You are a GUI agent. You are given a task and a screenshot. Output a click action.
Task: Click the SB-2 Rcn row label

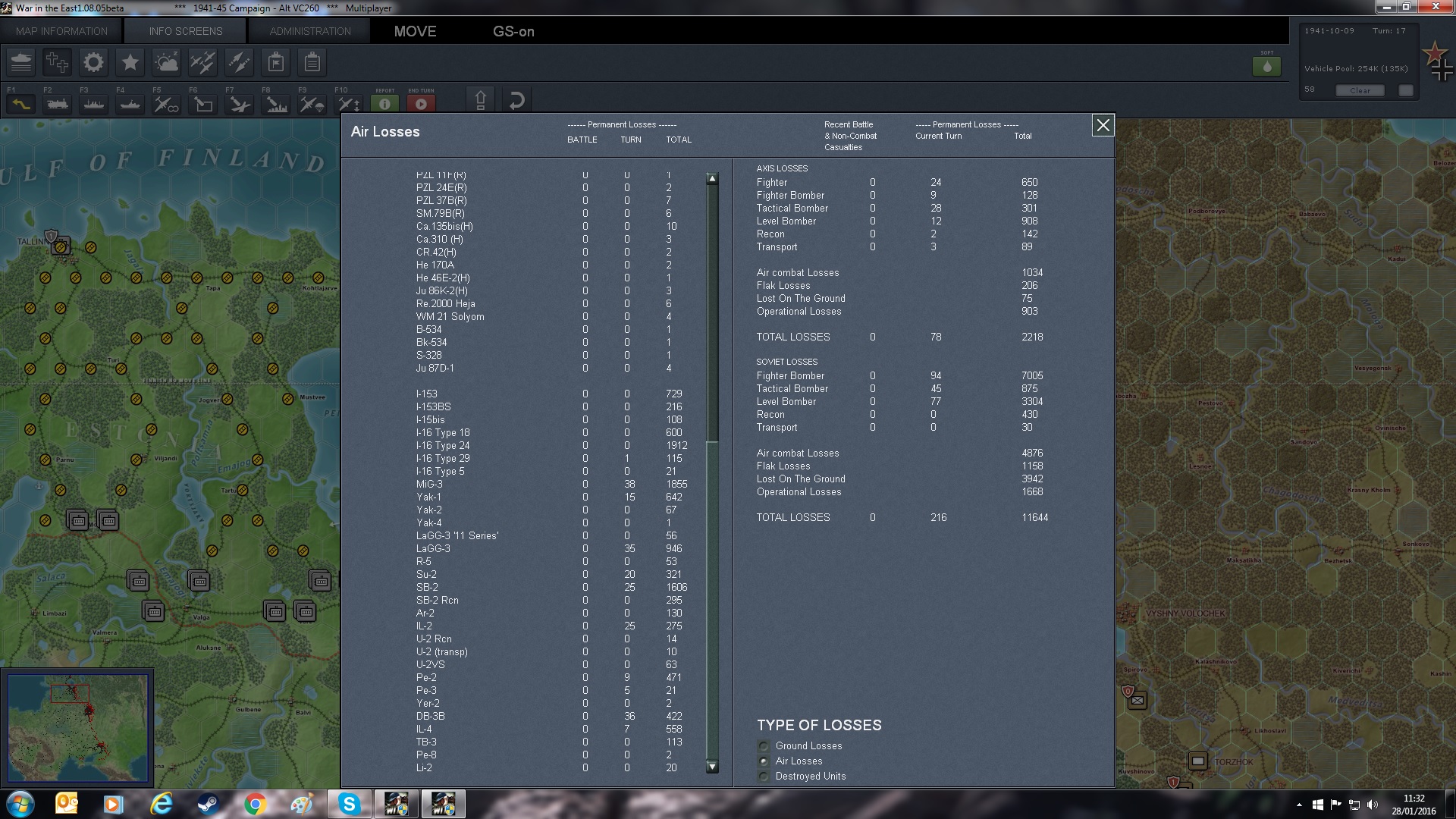438,600
